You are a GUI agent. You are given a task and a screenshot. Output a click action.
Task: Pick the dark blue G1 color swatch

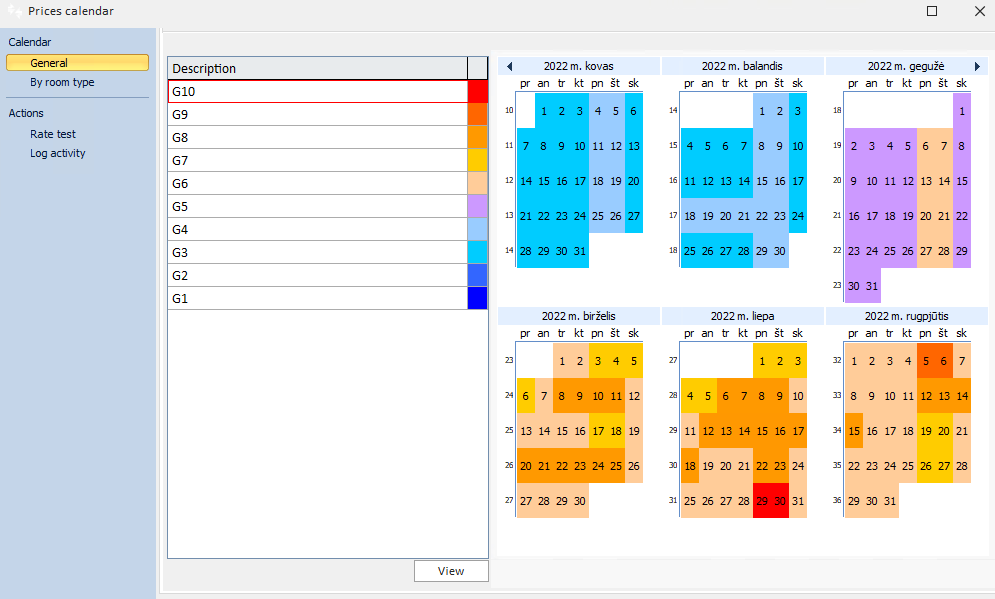click(x=477, y=298)
